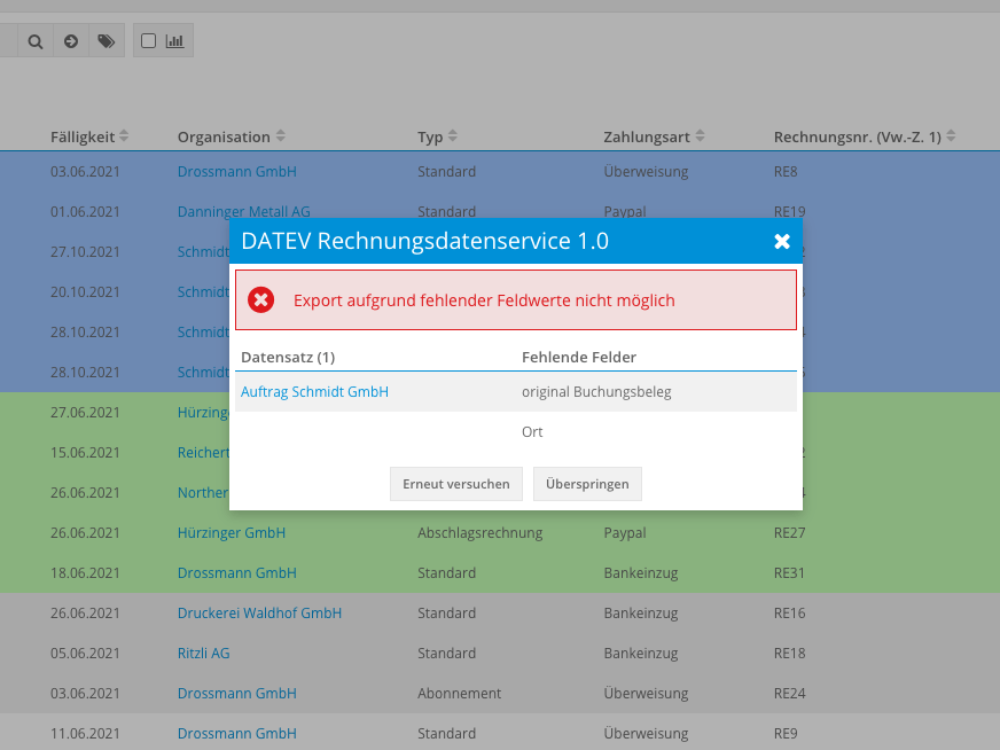Open Druckerei Waldhof GmbH link
The image size is (1000, 750).
click(x=259, y=613)
